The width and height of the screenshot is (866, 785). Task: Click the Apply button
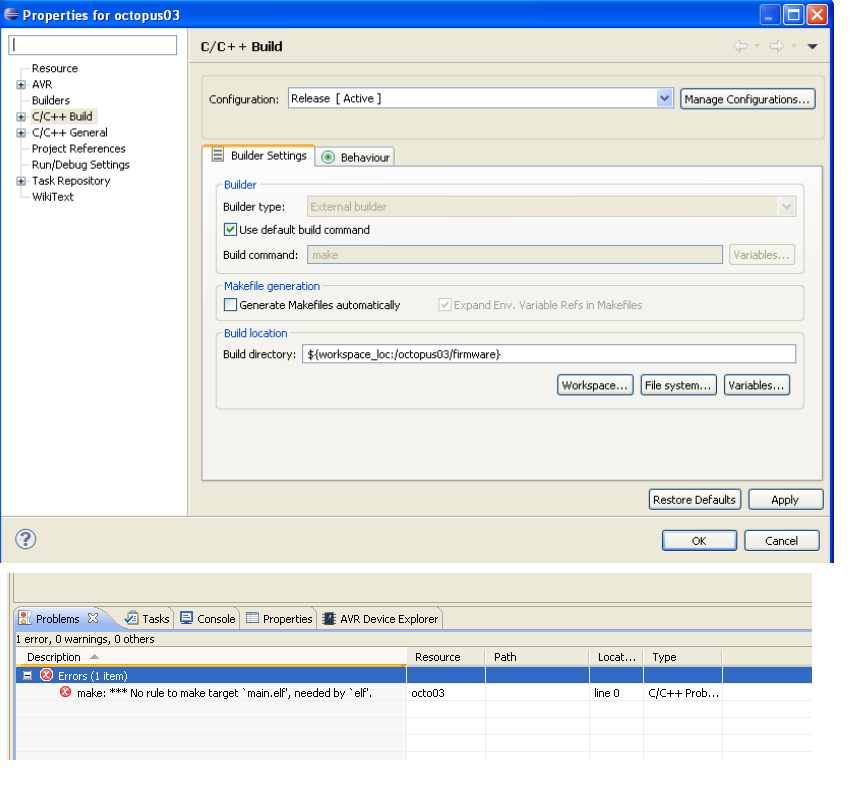coord(785,499)
